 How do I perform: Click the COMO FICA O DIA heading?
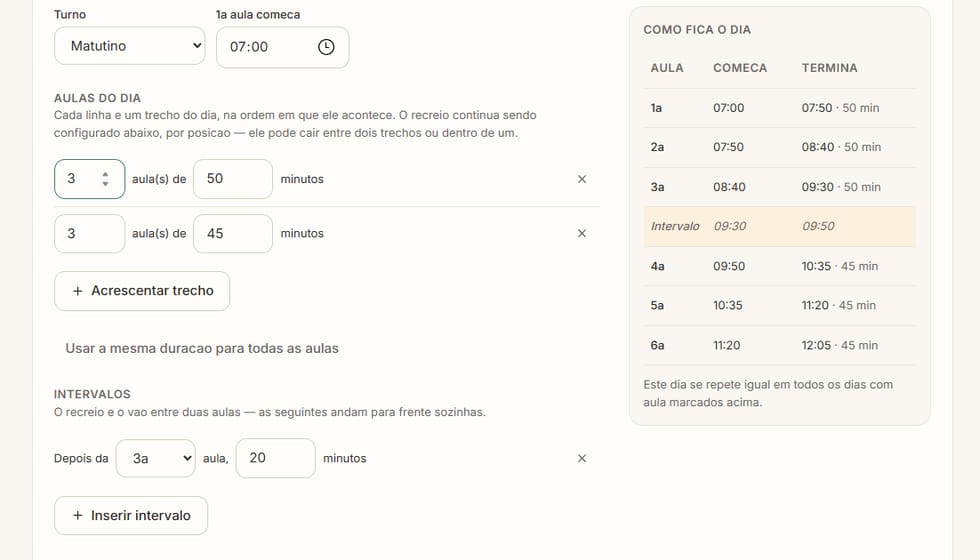tap(697, 30)
